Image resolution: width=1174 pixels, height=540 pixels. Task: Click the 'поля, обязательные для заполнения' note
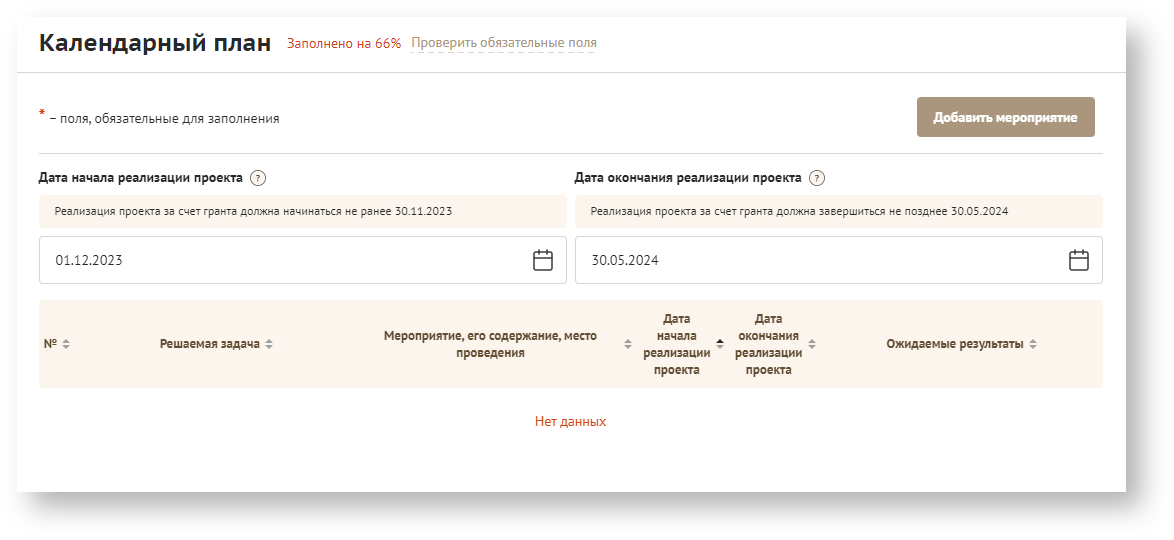tap(164, 118)
